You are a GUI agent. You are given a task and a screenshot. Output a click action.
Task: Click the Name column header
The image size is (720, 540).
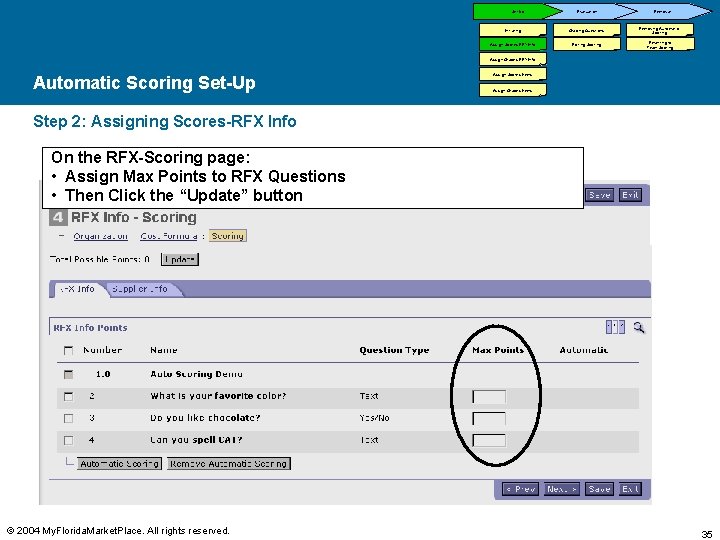[163, 350]
